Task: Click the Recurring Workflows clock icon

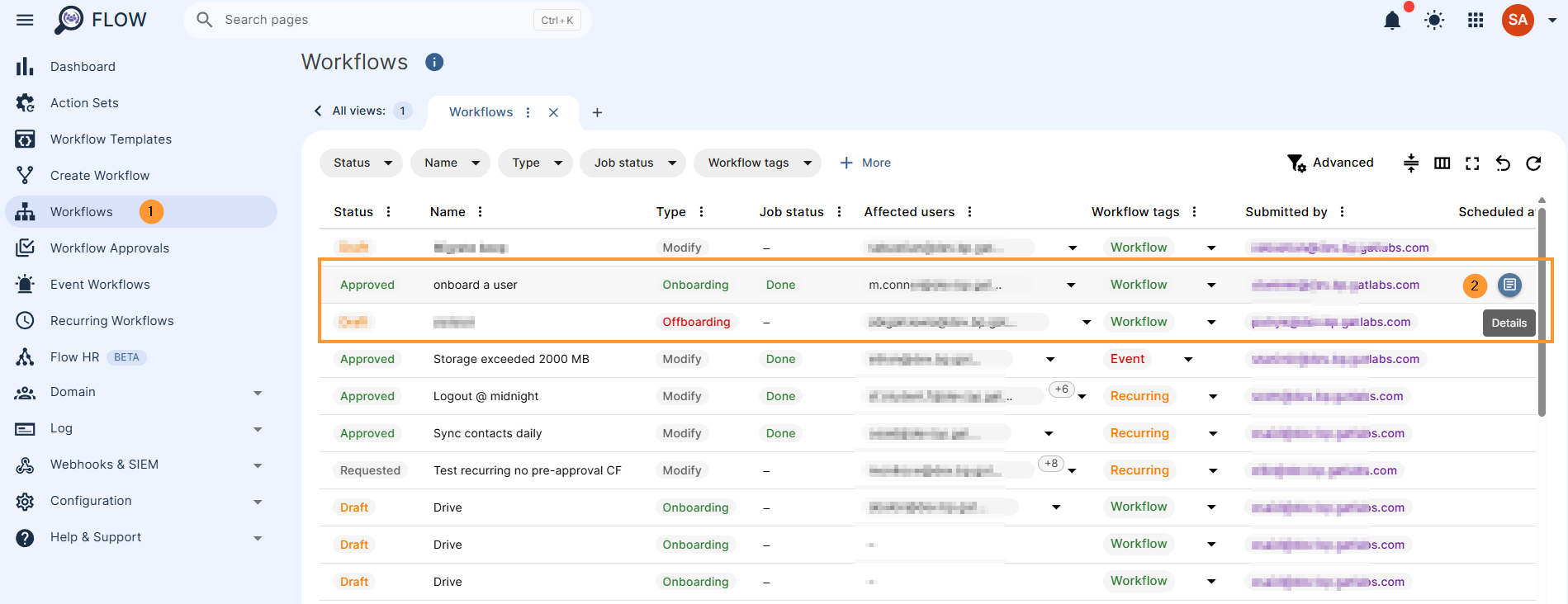Action: pos(25,321)
